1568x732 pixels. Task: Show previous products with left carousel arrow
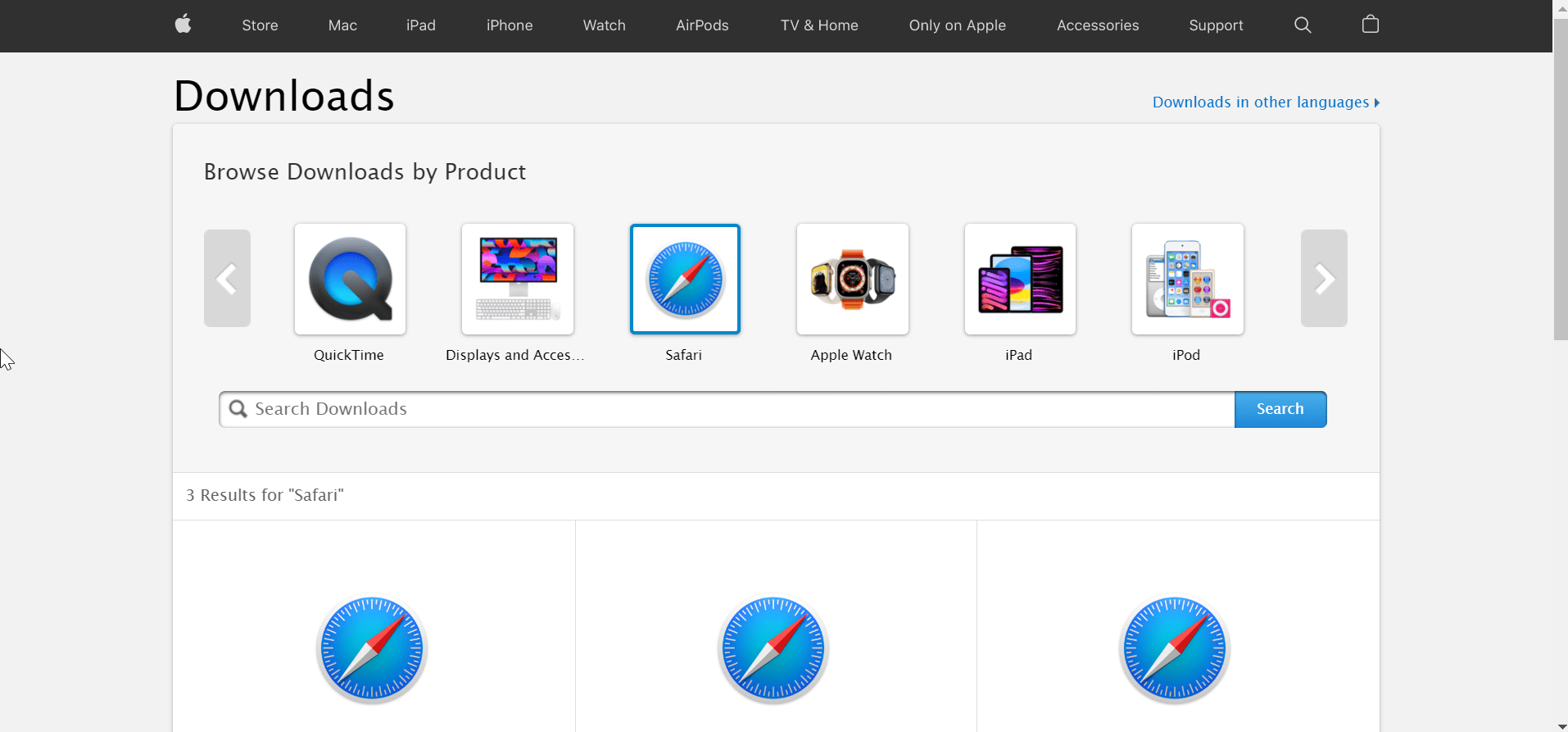tap(227, 279)
